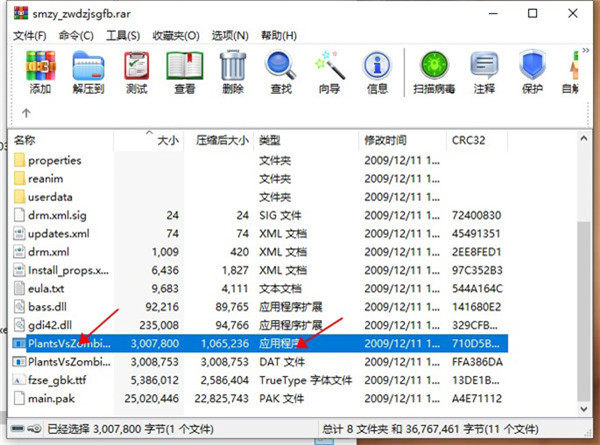Image resolution: width=600 pixels, height=445 pixels.
Task: Run the 测试 (Test) archive tool
Action: pyautogui.click(x=137, y=72)
